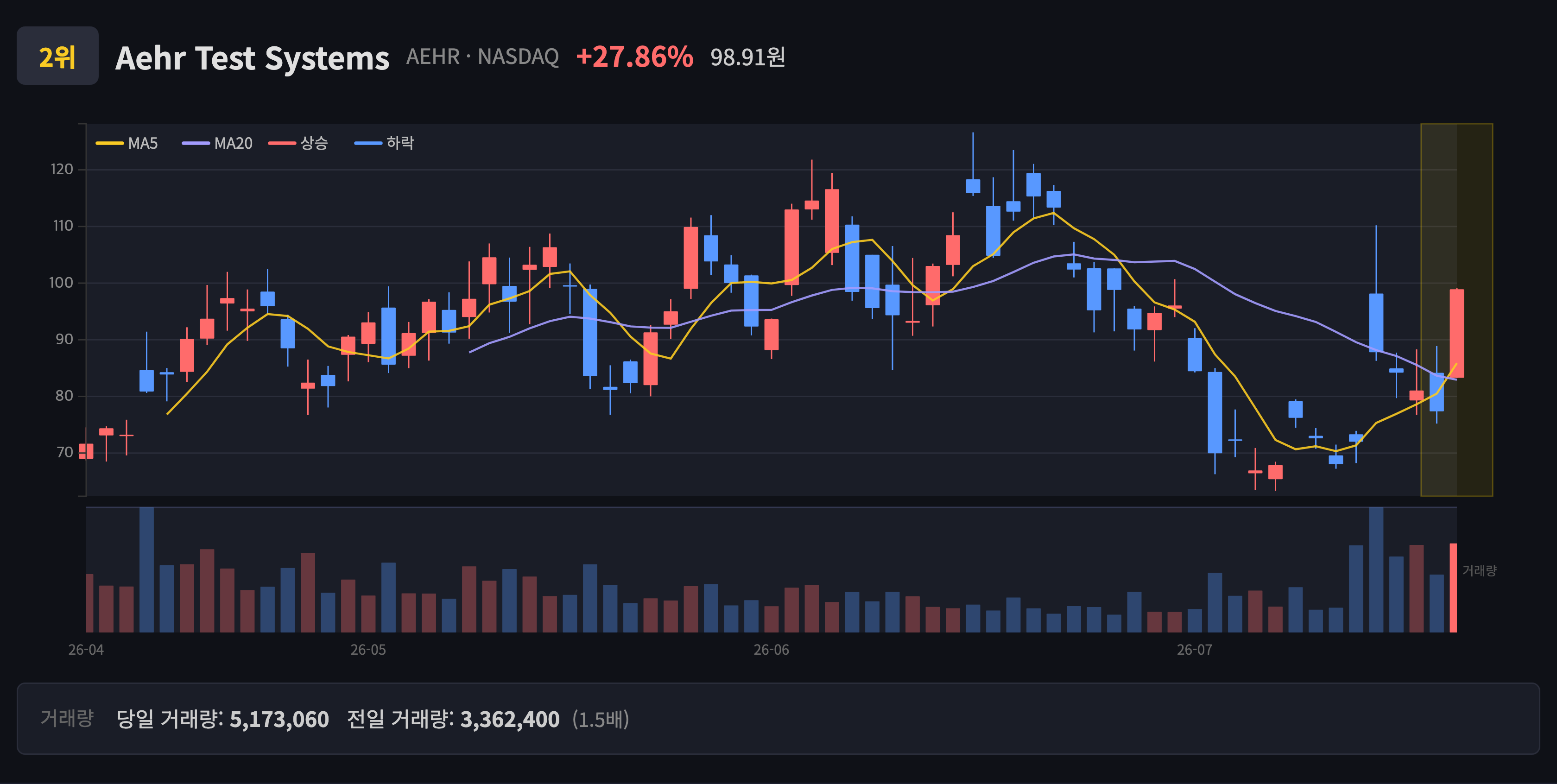Toggle the 상승 legend entry

pyautogui.click(x=298, y=143)
